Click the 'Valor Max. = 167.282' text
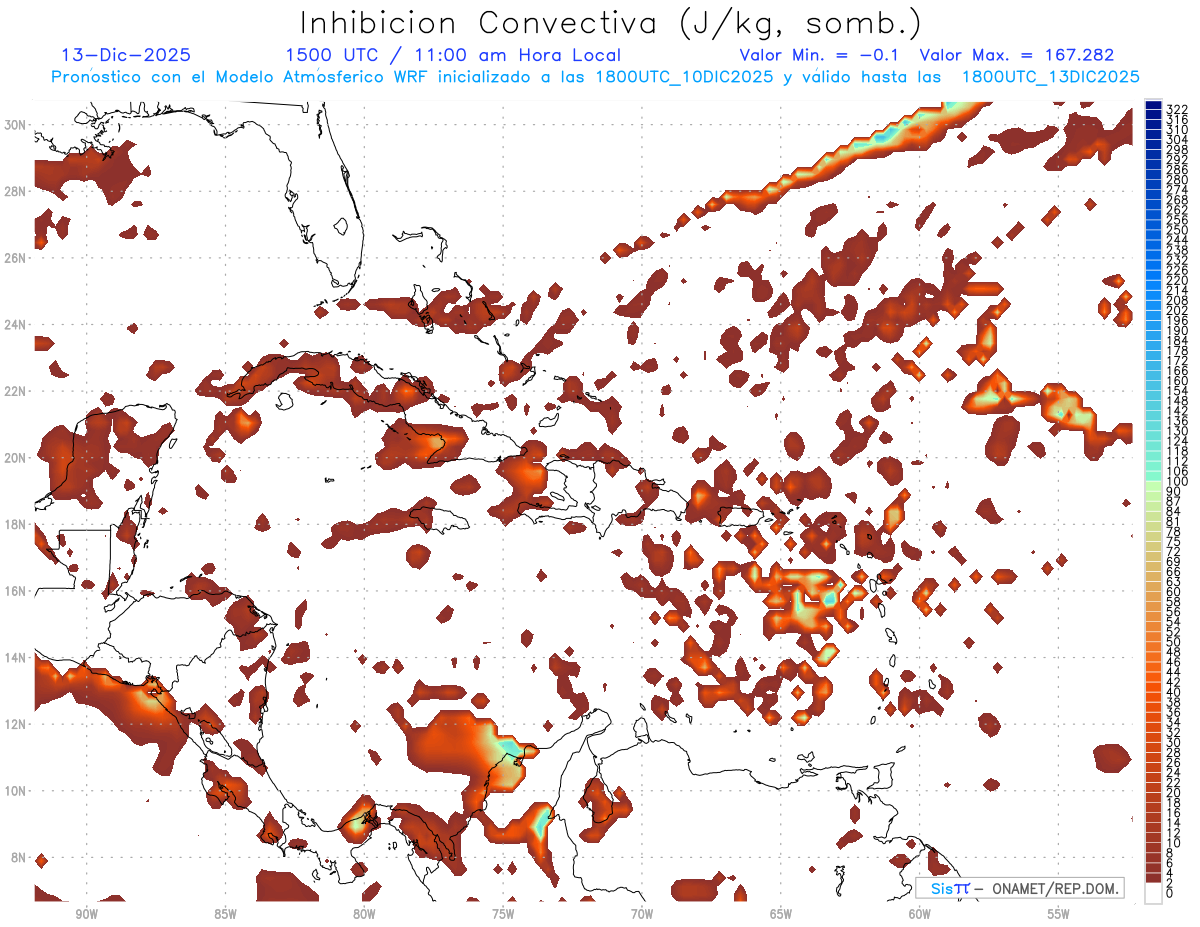Image resolution: width=1200 pixels, height=927 pixels. click(x=1016, y=56)
